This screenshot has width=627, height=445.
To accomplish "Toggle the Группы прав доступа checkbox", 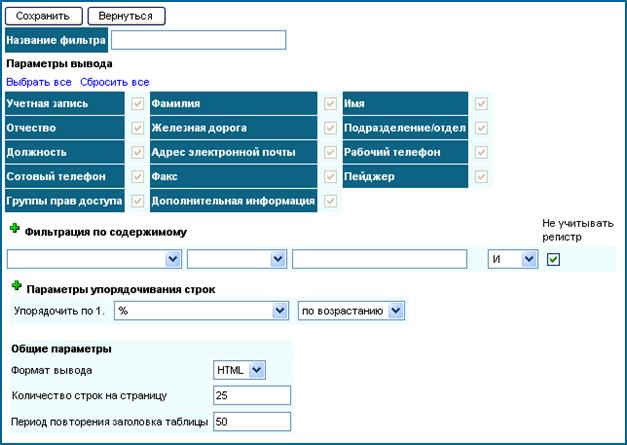I will [138, 201].
